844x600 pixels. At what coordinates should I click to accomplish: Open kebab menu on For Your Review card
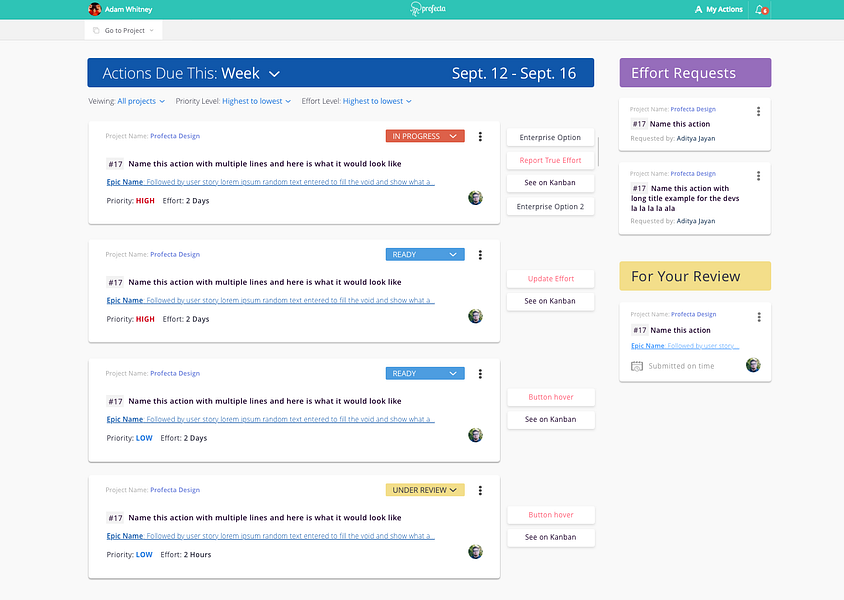click(759, 317)
